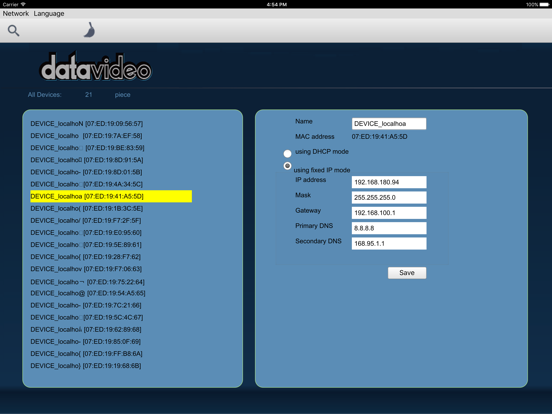Edit the Mask field 255.255.255.0
Viewport: 552px width, 414px height.
389,197
